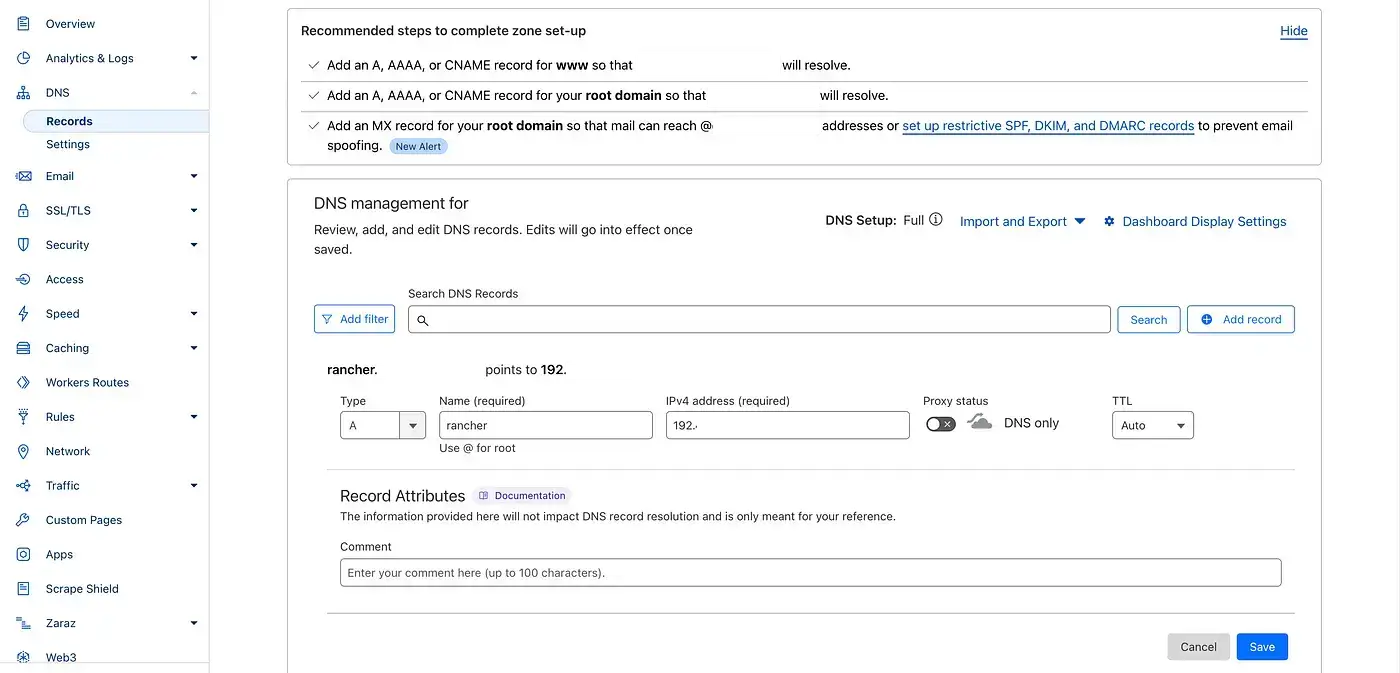Save the DNS record

point(1262,647)
